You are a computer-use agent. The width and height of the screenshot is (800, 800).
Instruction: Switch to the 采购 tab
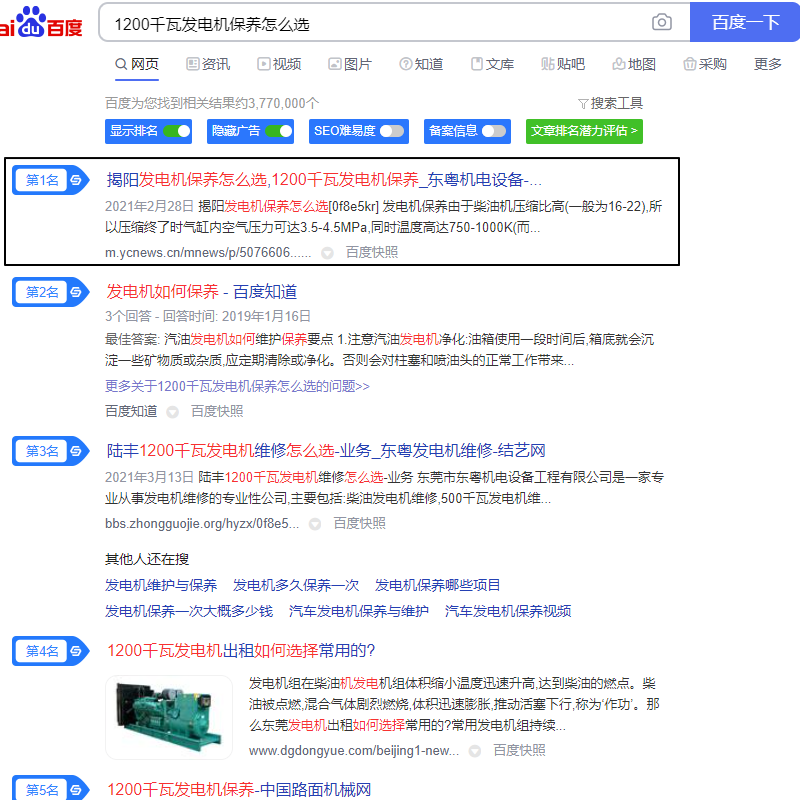(705, 64)
